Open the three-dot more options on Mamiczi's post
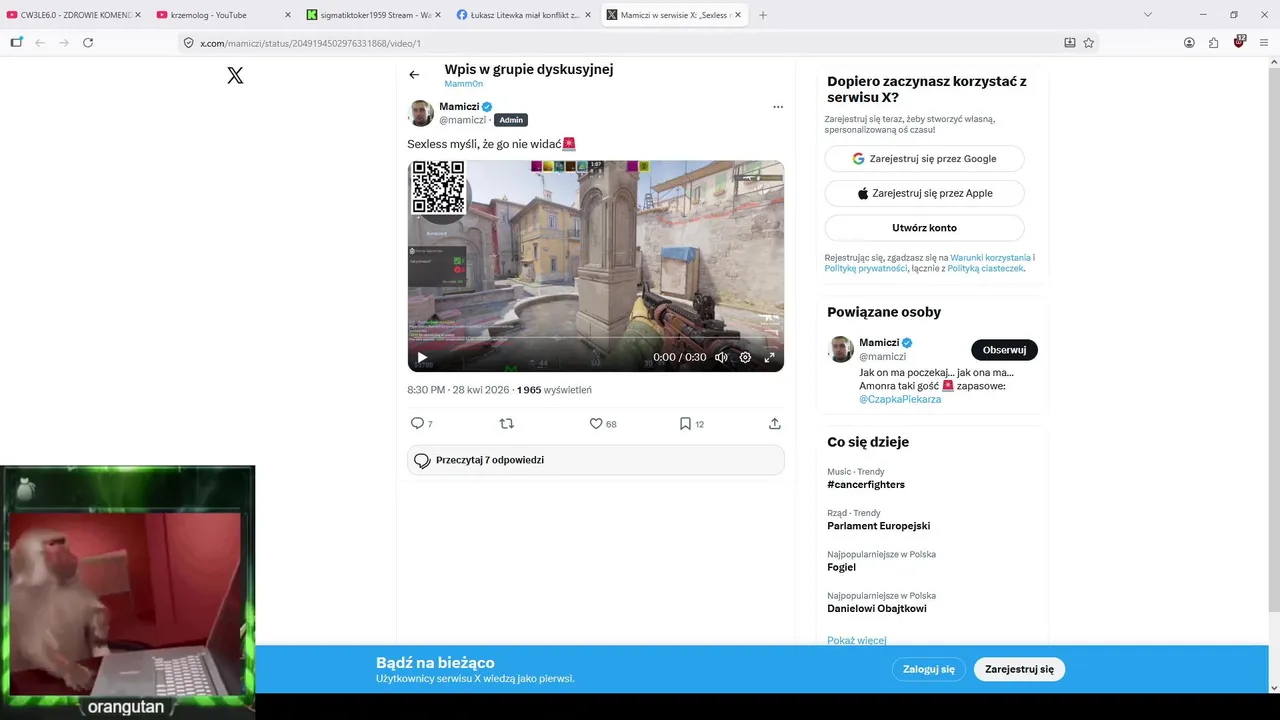 pyautogui.click(x=778, y=107)
